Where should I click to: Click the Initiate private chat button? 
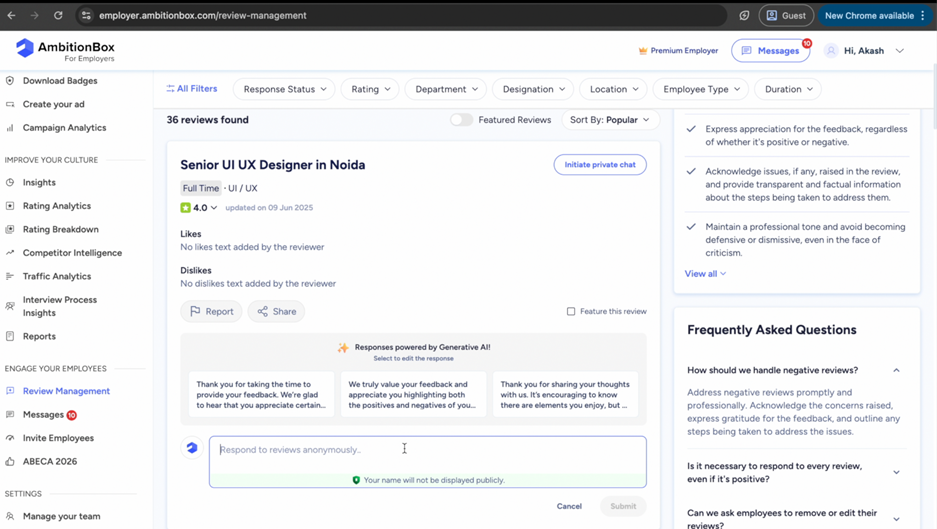600,165
